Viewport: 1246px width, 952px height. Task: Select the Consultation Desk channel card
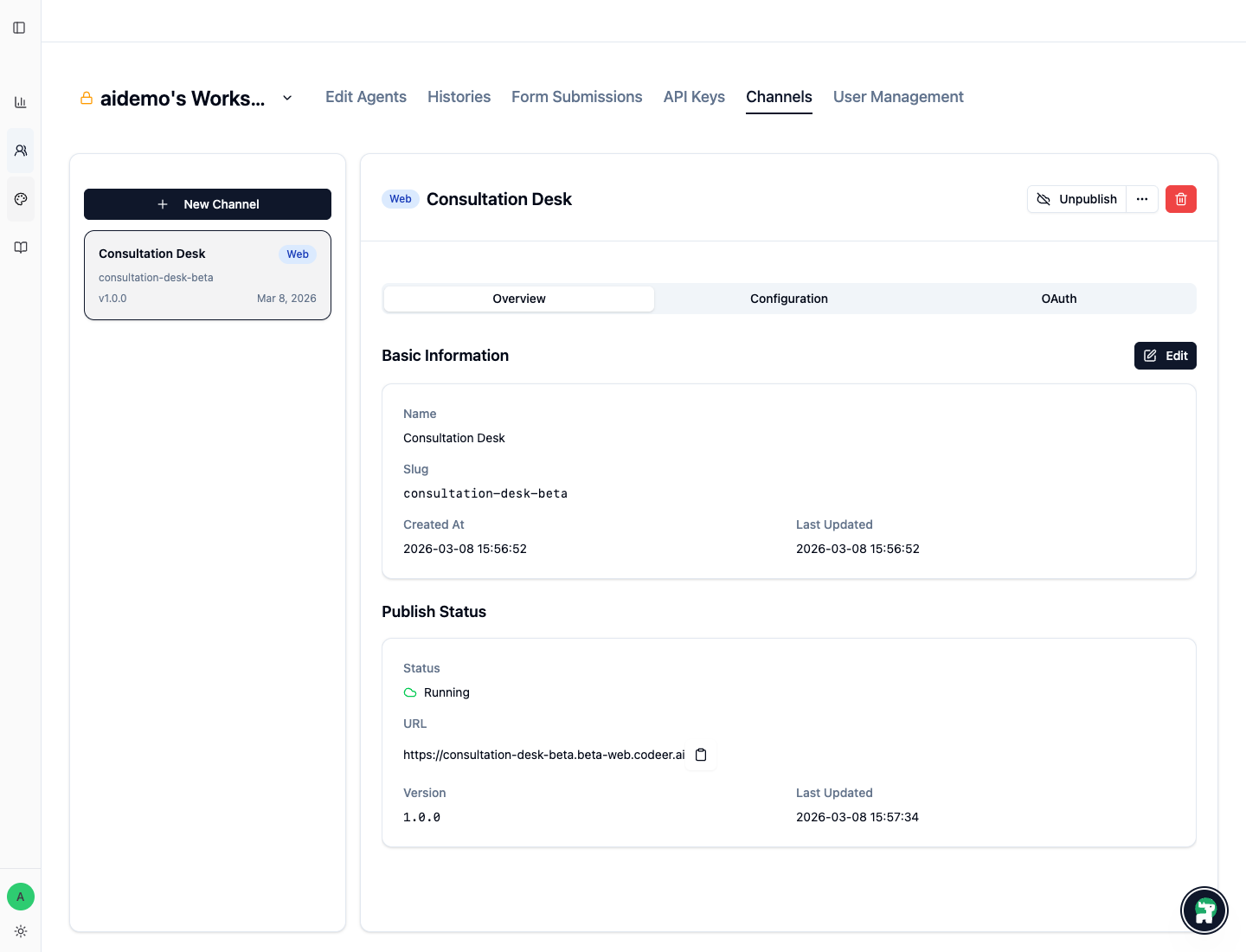pos(207,275)
